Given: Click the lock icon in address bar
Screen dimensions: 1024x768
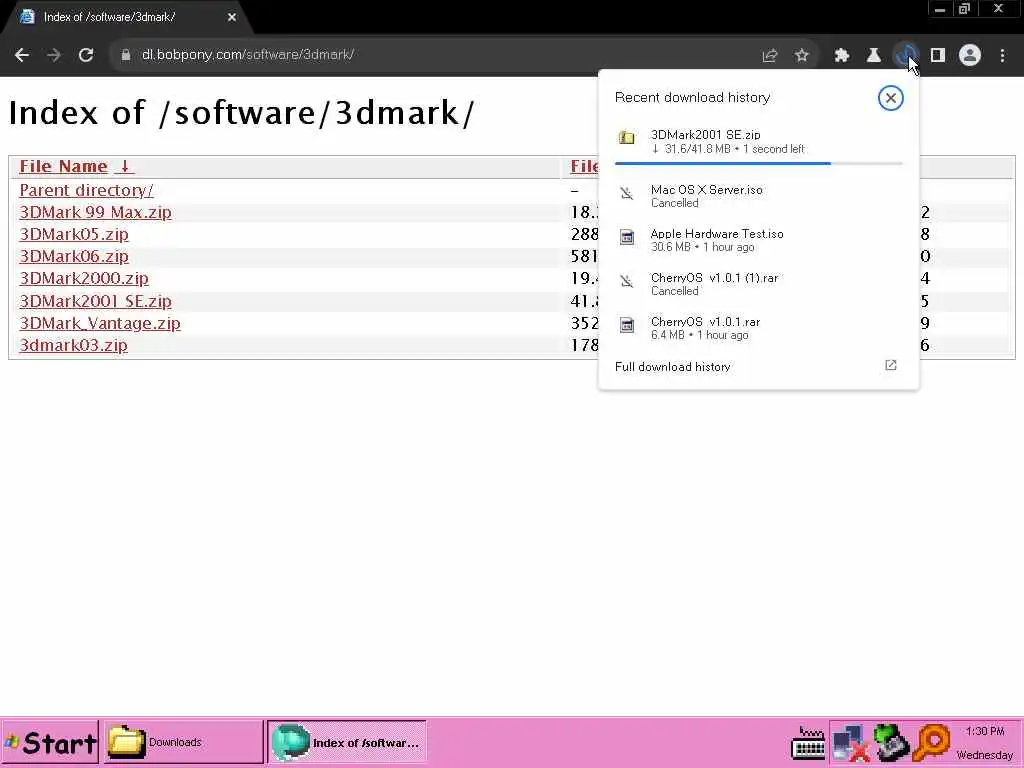Looking at the screenshot, I should point(125,55).
